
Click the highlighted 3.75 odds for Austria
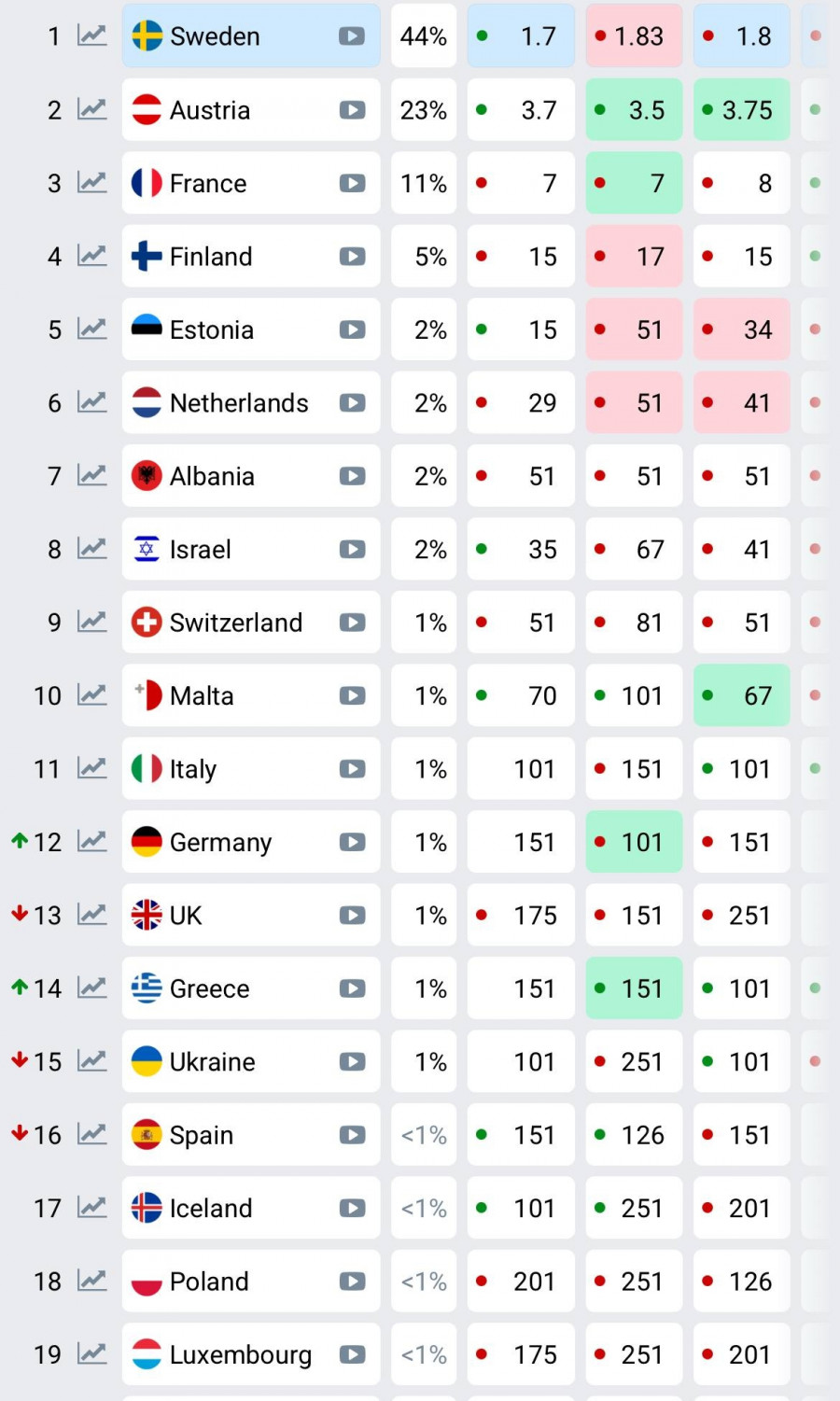(741, 110)
